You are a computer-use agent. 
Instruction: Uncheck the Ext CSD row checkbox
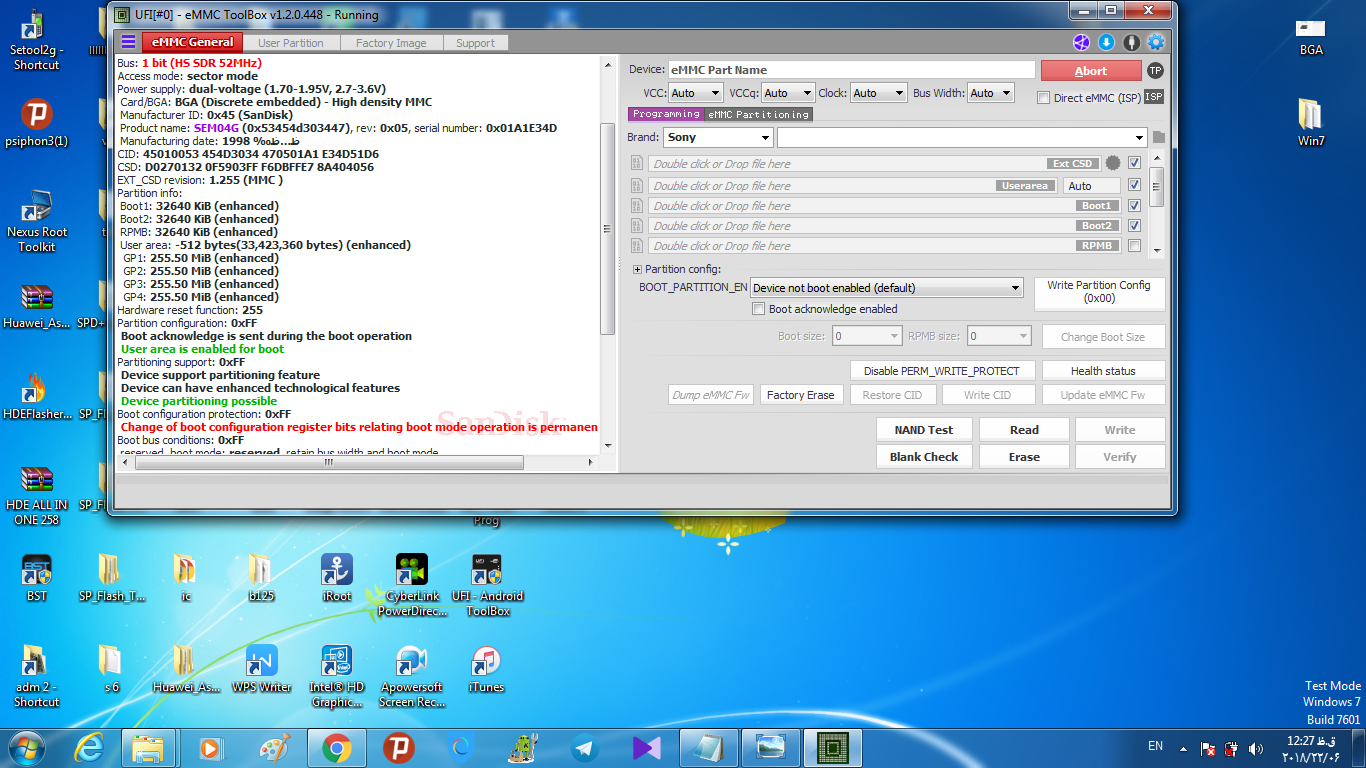click(x=1134, y=163)
